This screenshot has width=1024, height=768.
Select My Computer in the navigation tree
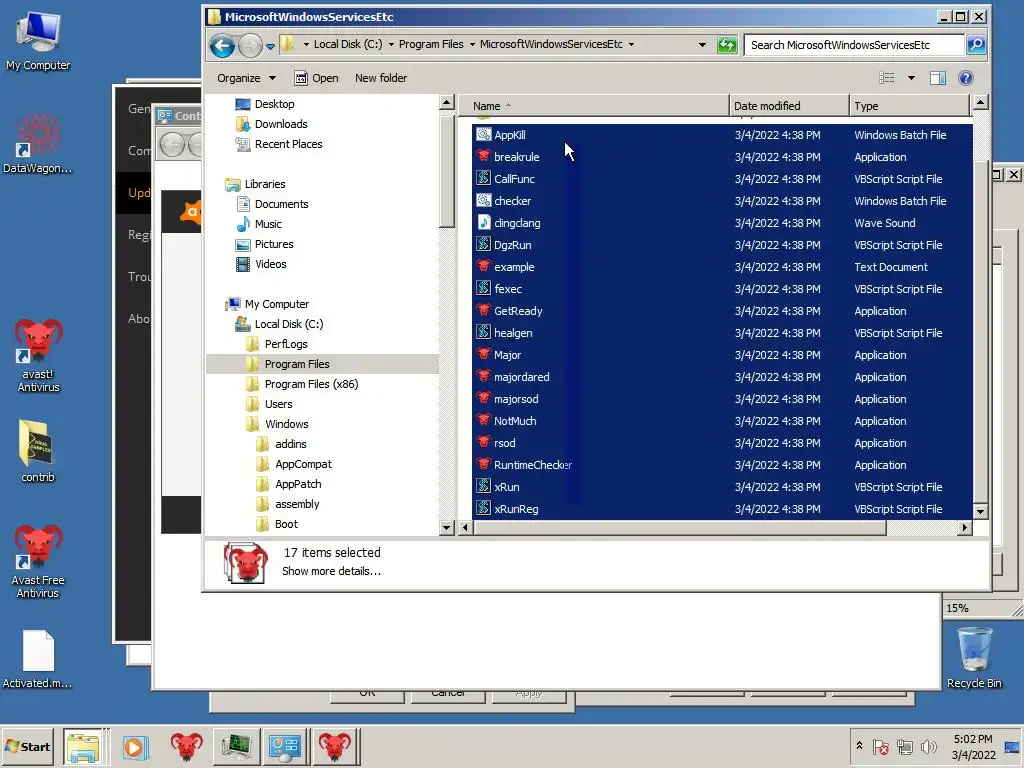[x=276, y=304]
